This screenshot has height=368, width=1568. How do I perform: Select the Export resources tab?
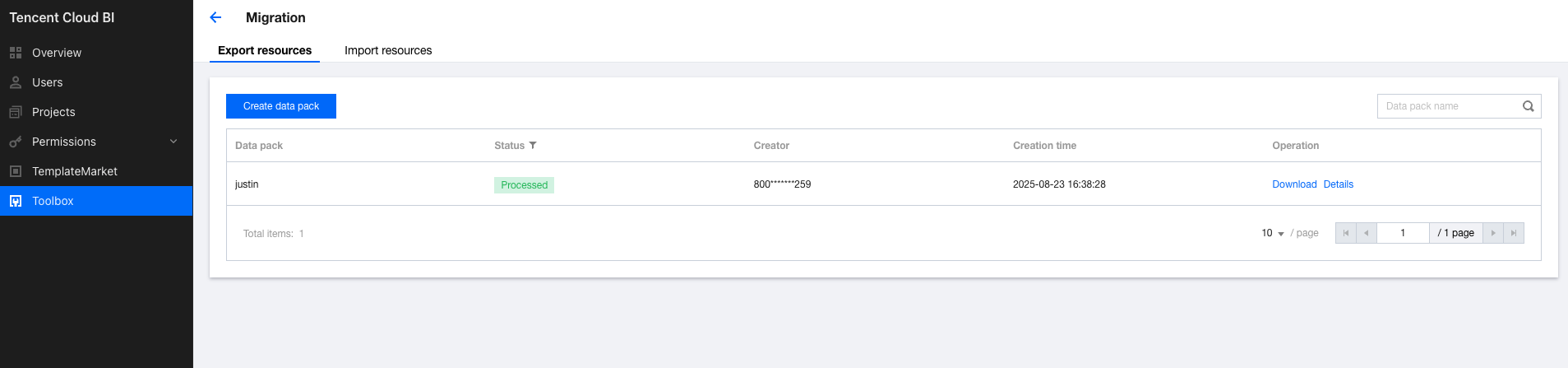click(x=265, y=50)
